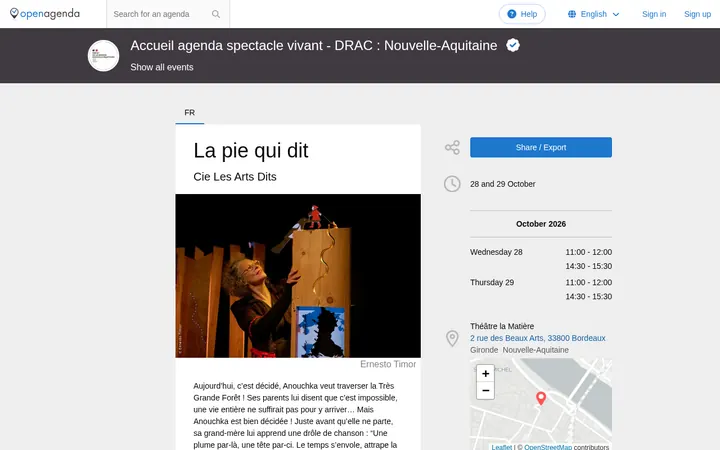Open the Help button
720x450 pixels.
tap(522, 14)
